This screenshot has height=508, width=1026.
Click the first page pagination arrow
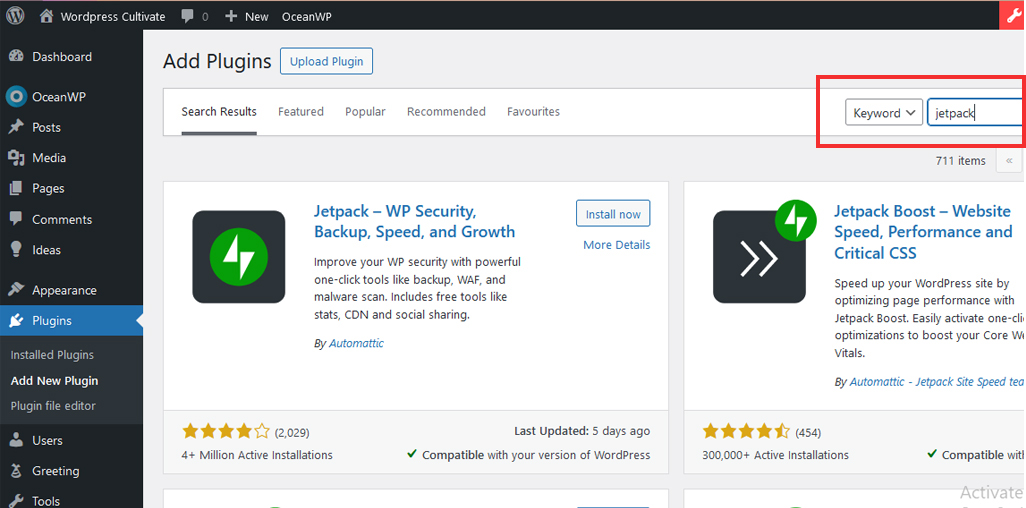click(x=1009, y=160)
